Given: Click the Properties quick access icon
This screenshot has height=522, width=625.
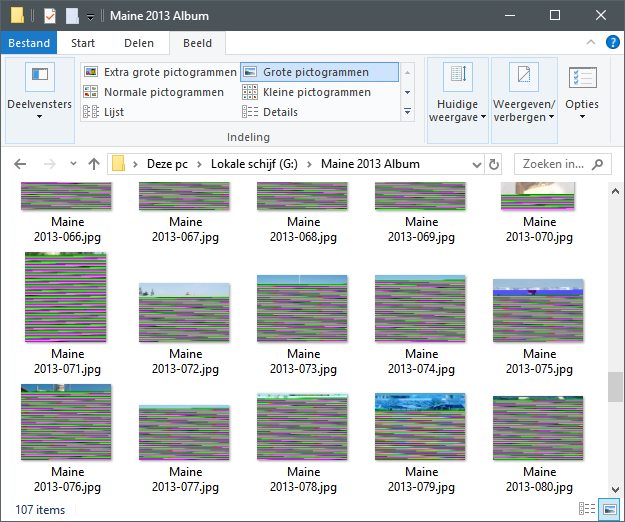Looking at the screenshot, I should click(50, 16).
